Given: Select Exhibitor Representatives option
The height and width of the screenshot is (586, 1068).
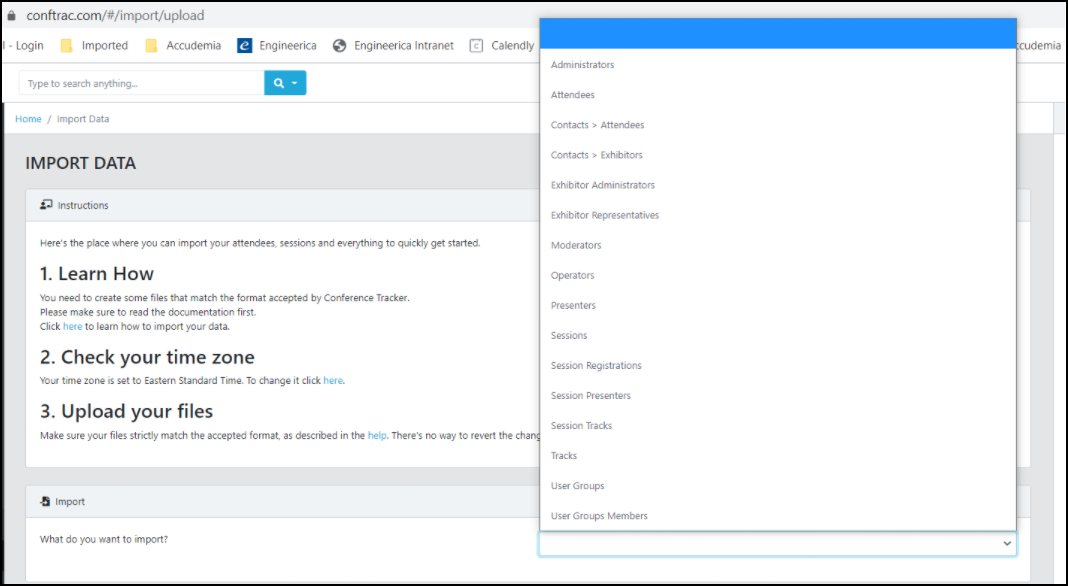Looking at the screenshot, I should [x=778, y=215].
